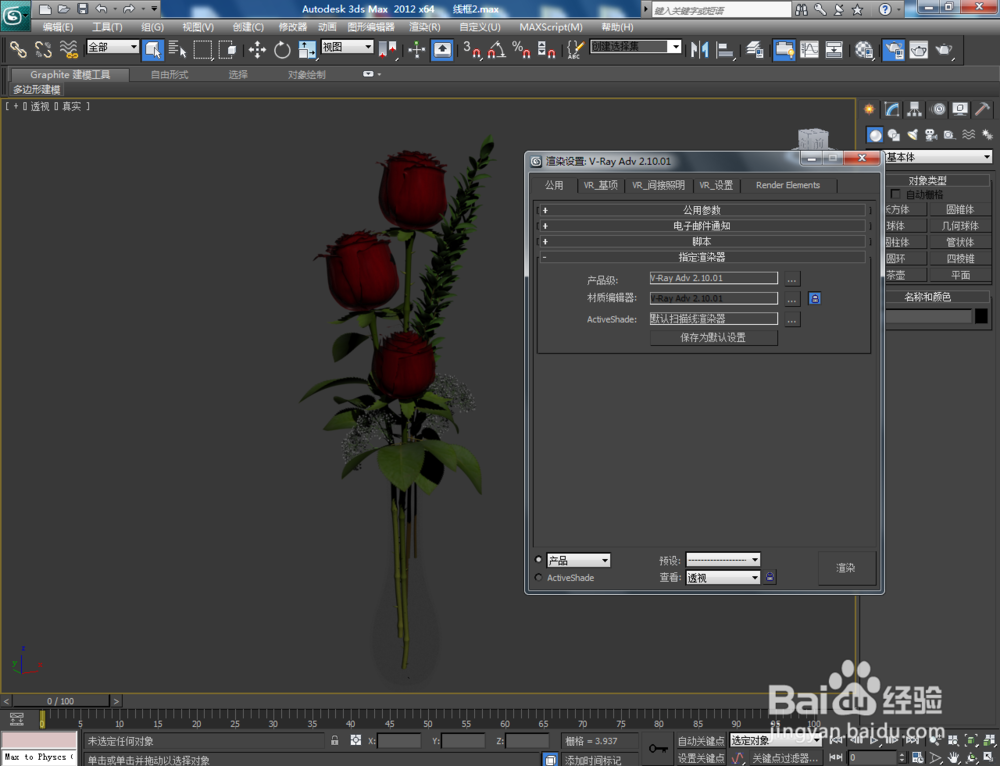Image resolution: width=1000 pixels, height=766 pixels.
Task: Expand the '公用参数' rollout
Action: 702,210
